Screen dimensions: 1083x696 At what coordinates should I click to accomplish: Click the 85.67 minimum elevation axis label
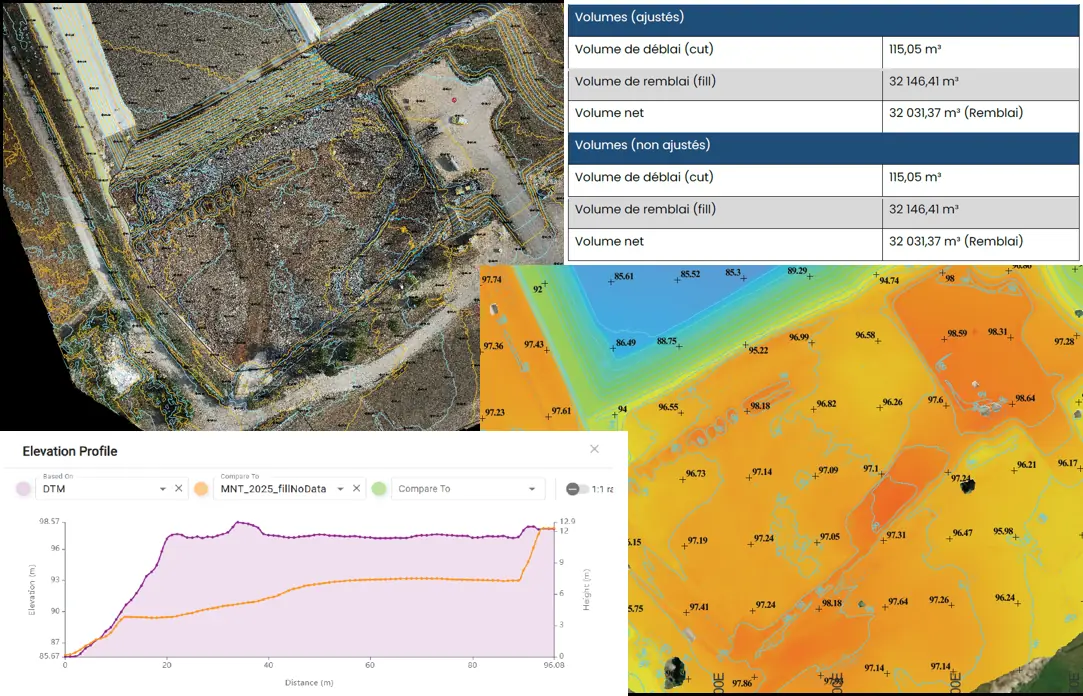click(49, 656)
